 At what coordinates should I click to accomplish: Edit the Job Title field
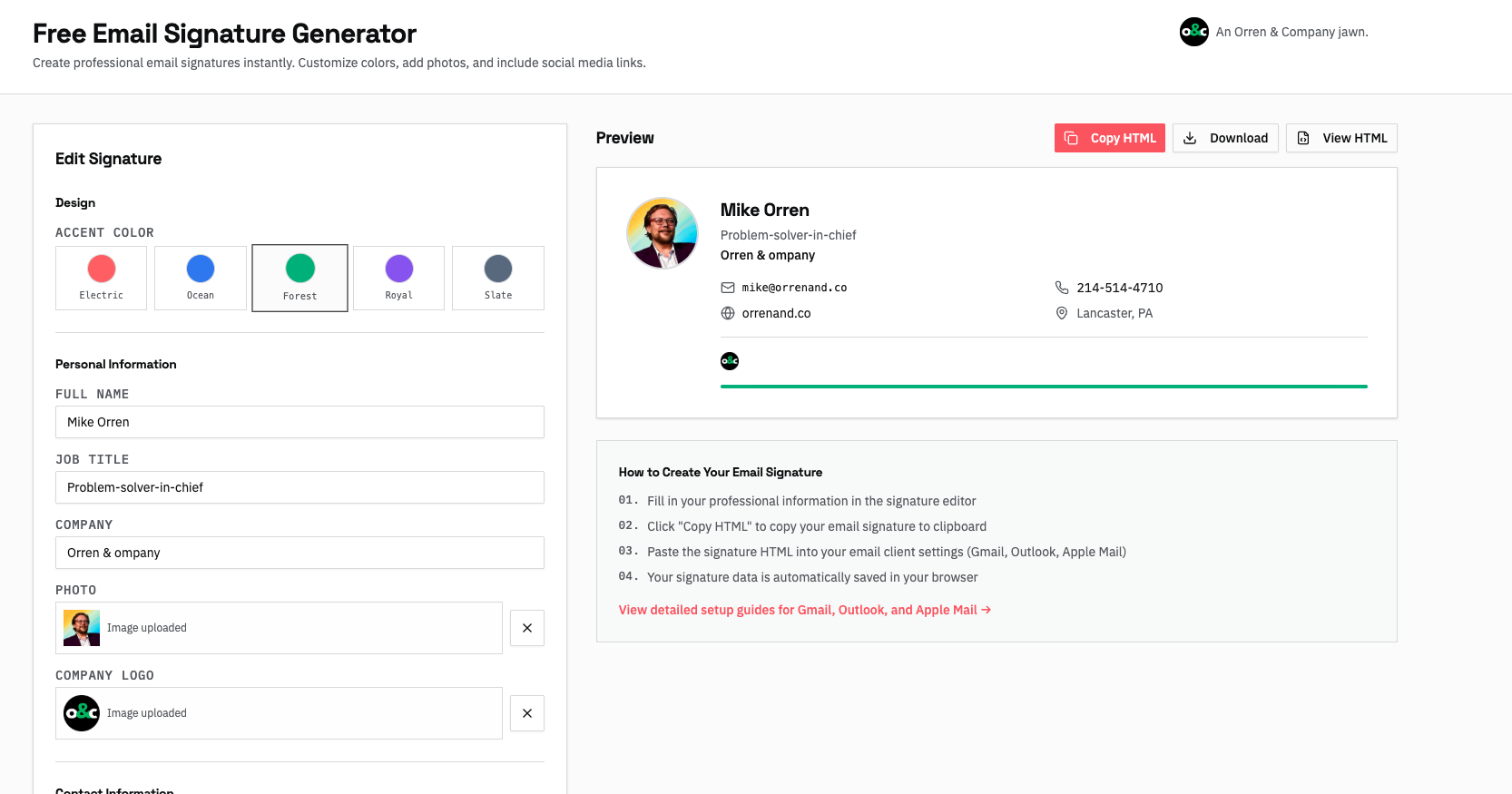(299, 487)
